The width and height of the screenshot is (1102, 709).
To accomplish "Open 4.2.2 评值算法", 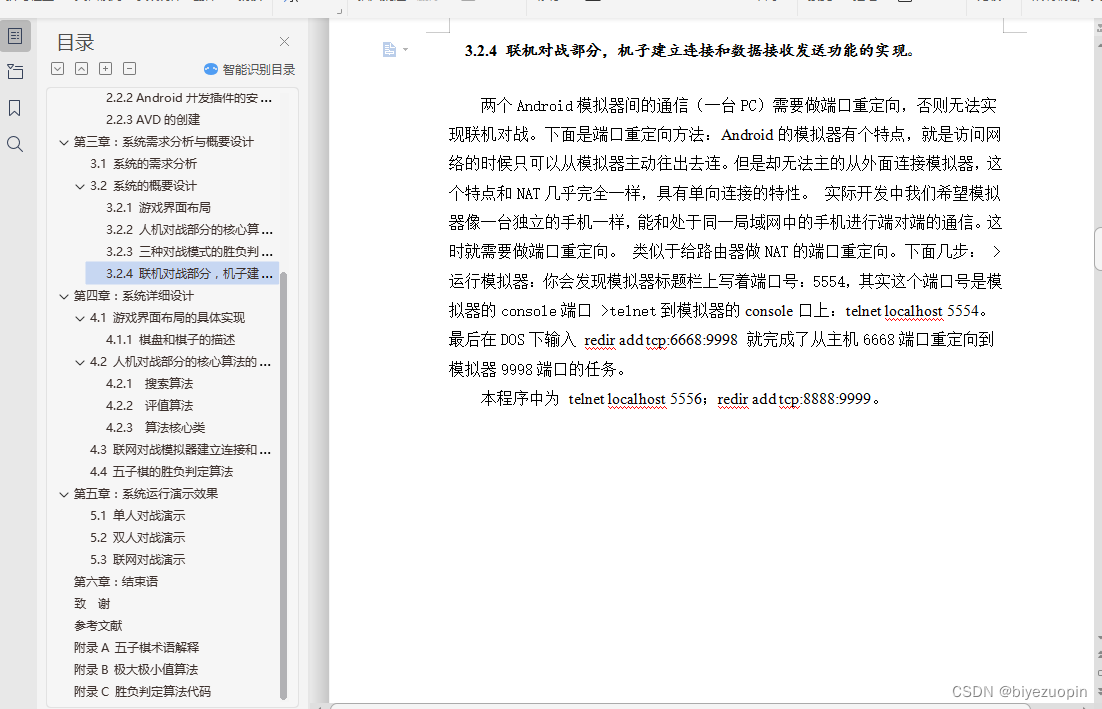I will (x=149, y=405).
